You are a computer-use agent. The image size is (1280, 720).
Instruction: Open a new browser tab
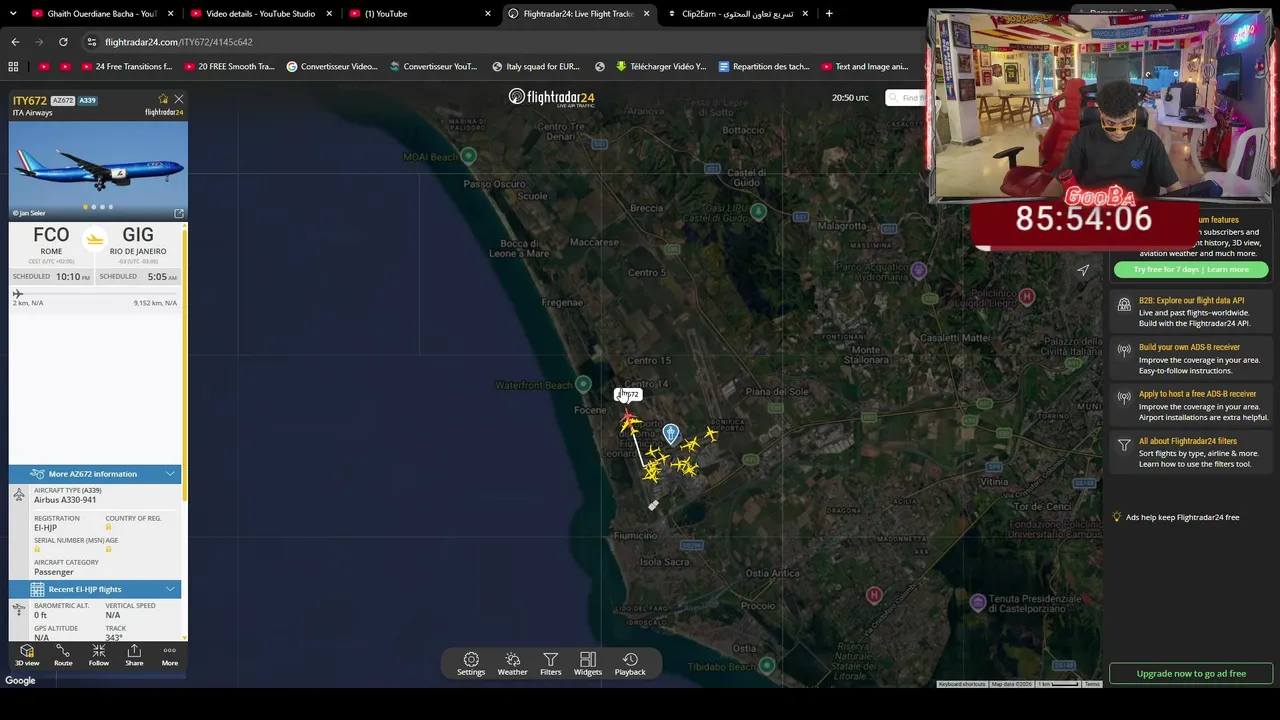tap(829, 14)
